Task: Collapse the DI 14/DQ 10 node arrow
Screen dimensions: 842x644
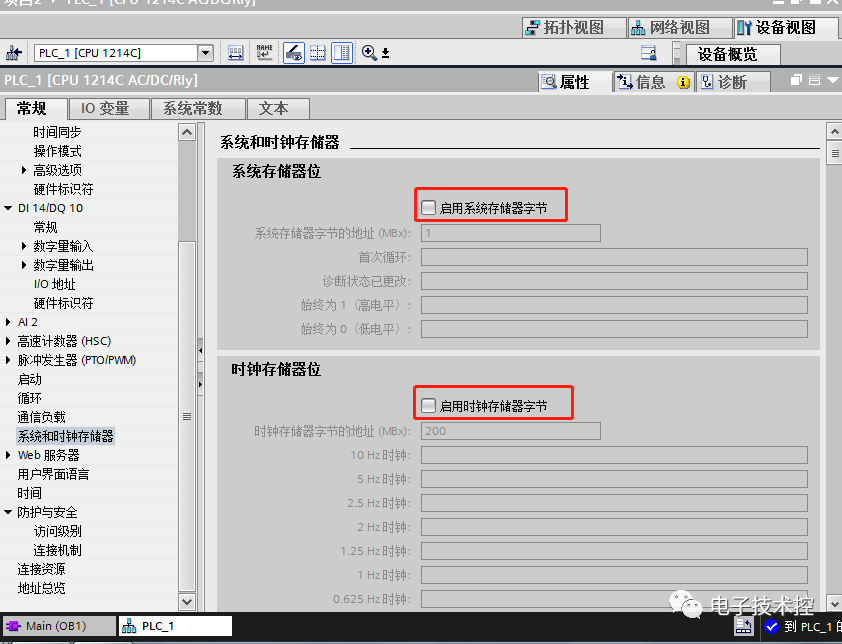Action: (8, 208)
